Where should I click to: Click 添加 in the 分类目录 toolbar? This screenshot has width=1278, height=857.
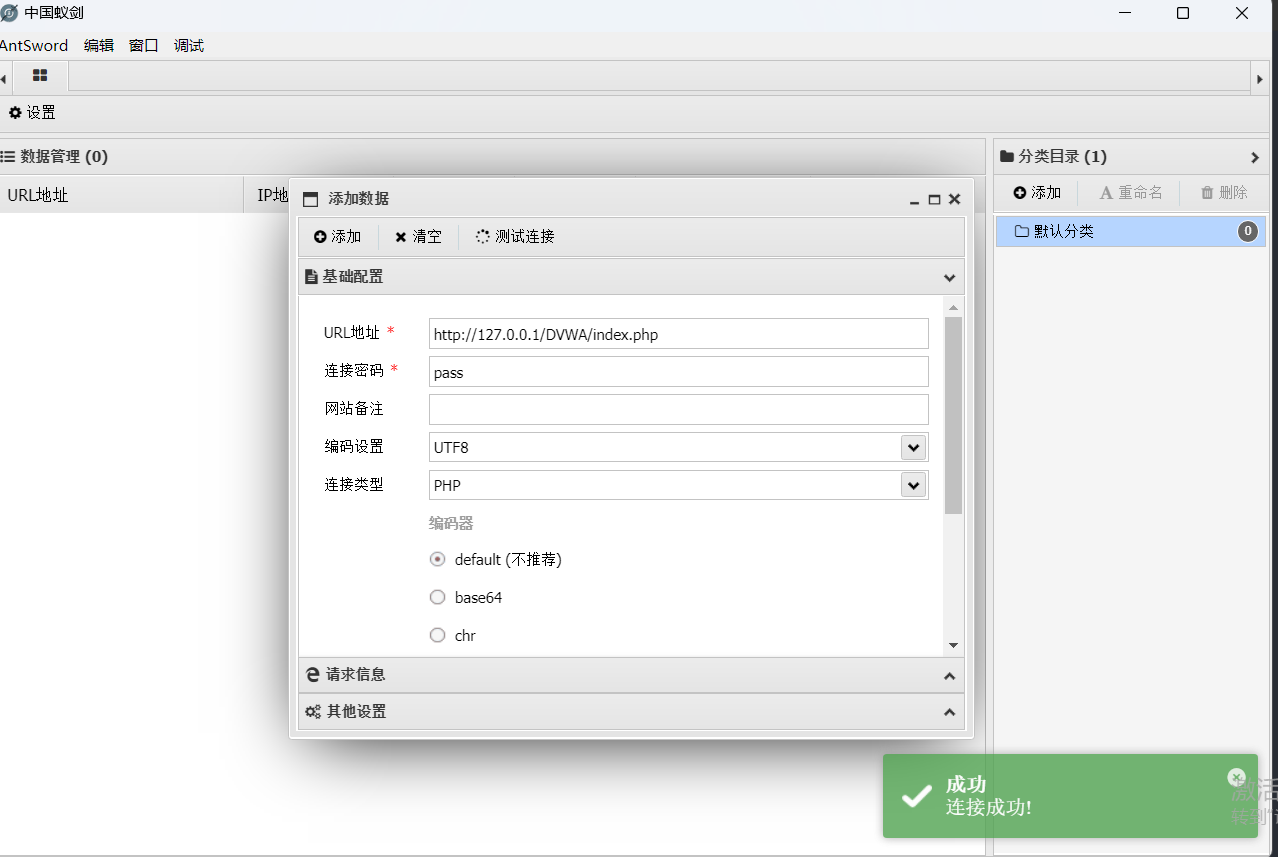tap(1037, 192)
